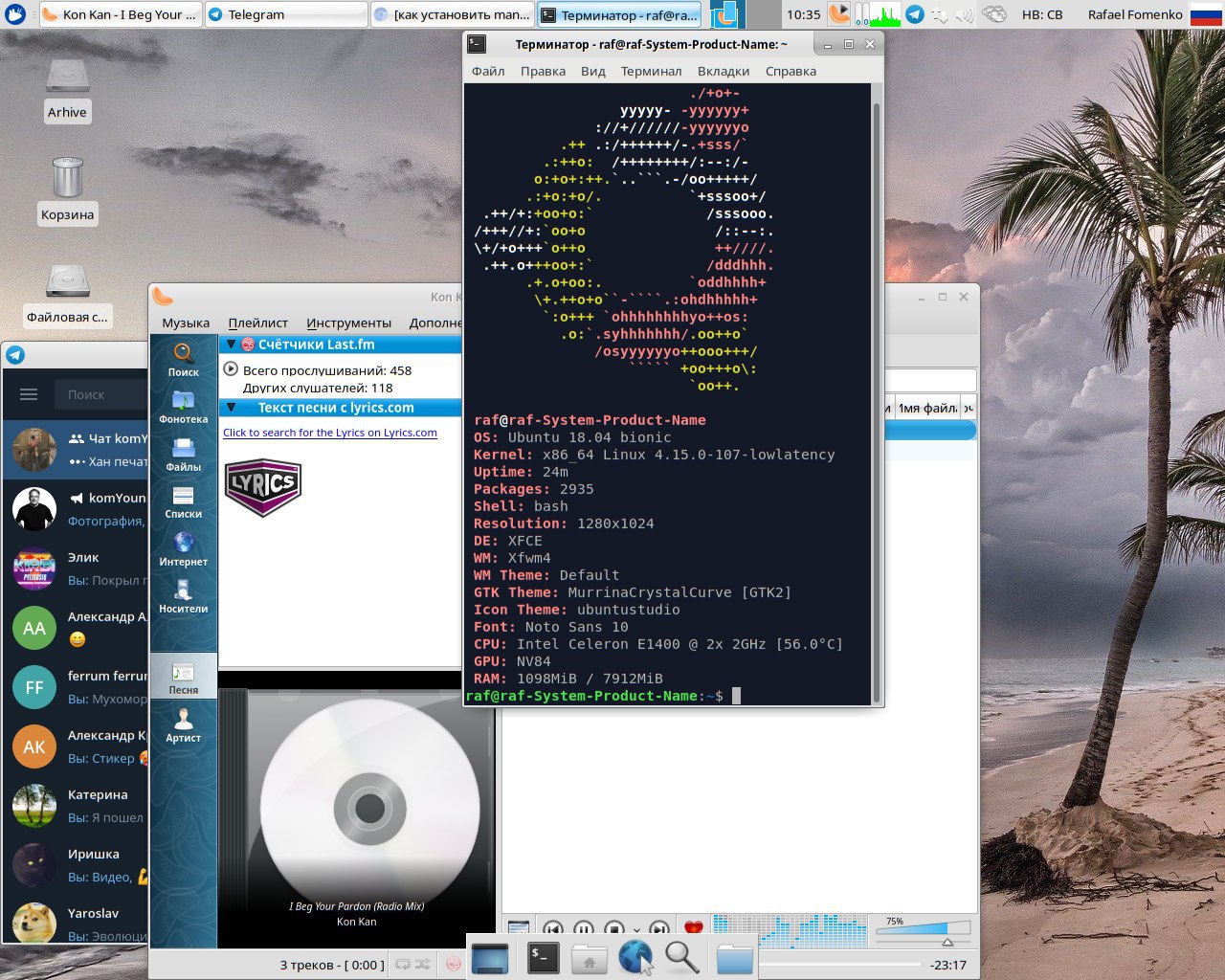The width and height of the screenshot is (1225, 980).
Task: Open the Telegram hamburger menu
Action: pos(29,394)
